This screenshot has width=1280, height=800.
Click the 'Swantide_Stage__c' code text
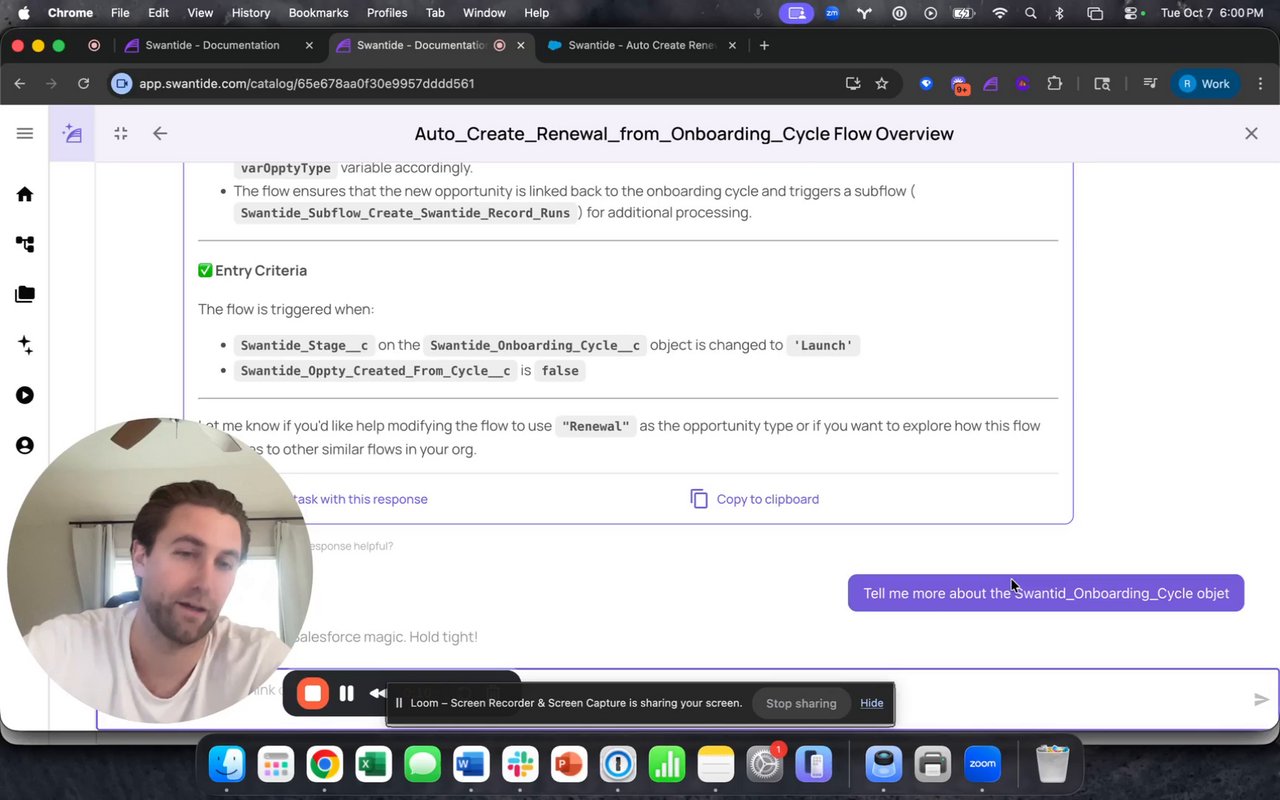click(304, 345)
